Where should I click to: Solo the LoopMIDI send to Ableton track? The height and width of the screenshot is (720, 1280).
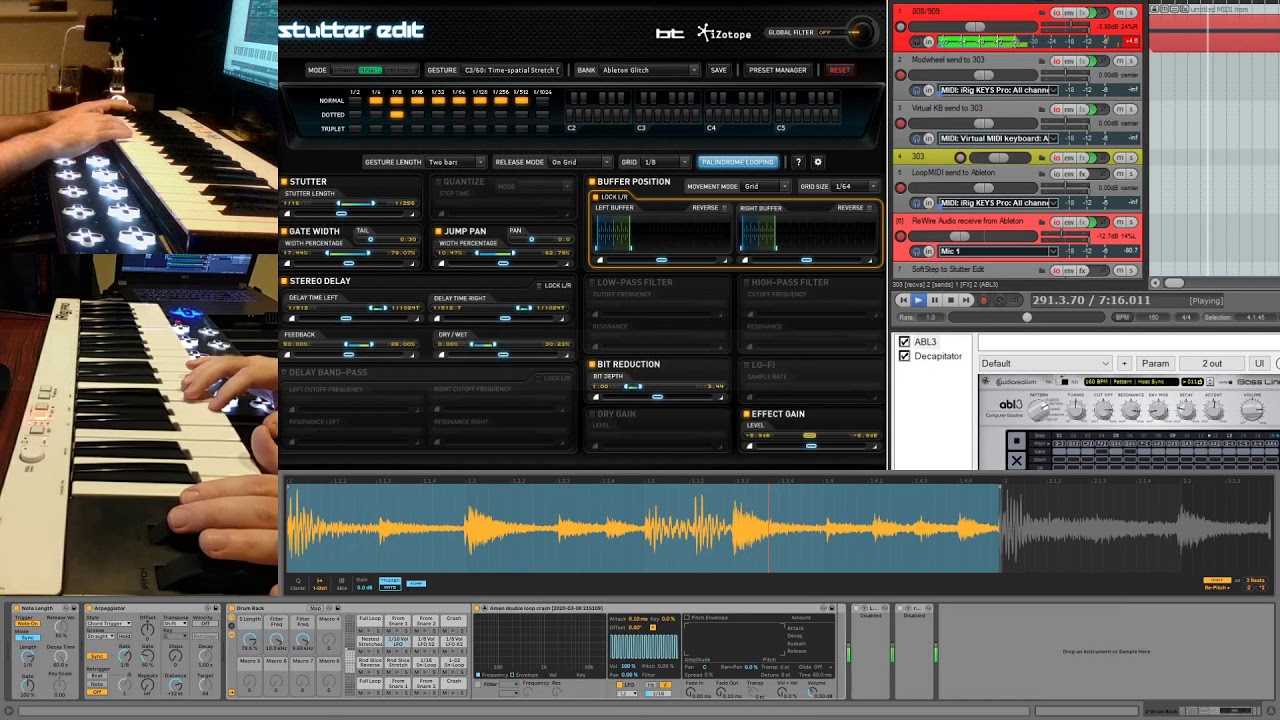pos(1131,173)
